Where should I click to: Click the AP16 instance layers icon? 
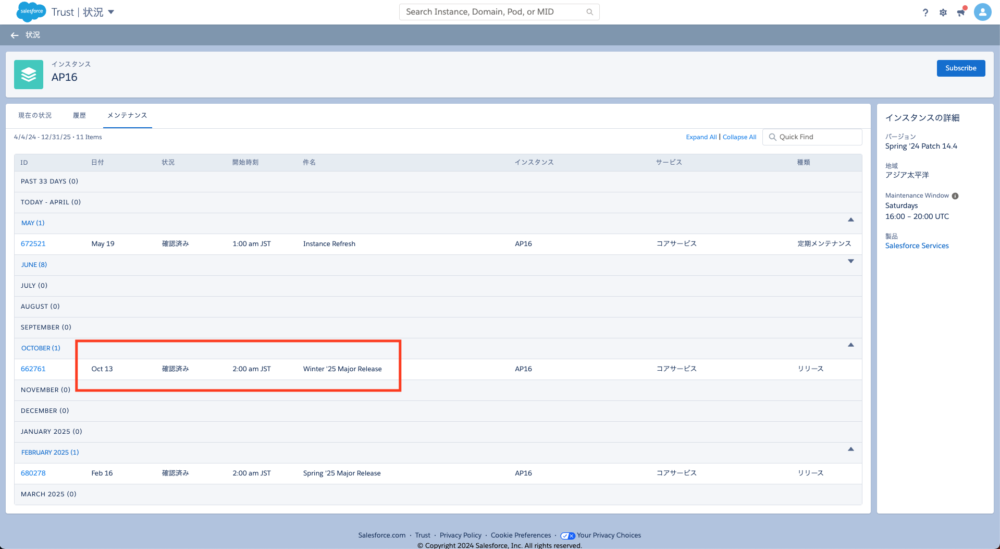pyautogui.click(x=29, y=75)
